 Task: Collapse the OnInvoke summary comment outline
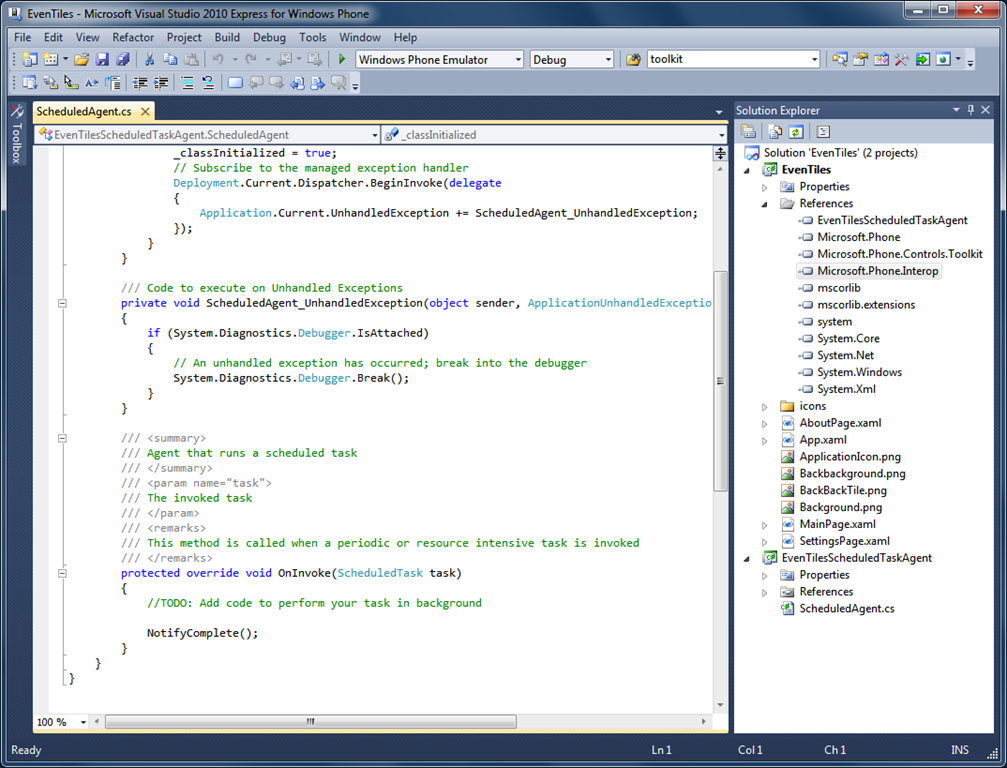pyautogui.click(x=62, y=438)
